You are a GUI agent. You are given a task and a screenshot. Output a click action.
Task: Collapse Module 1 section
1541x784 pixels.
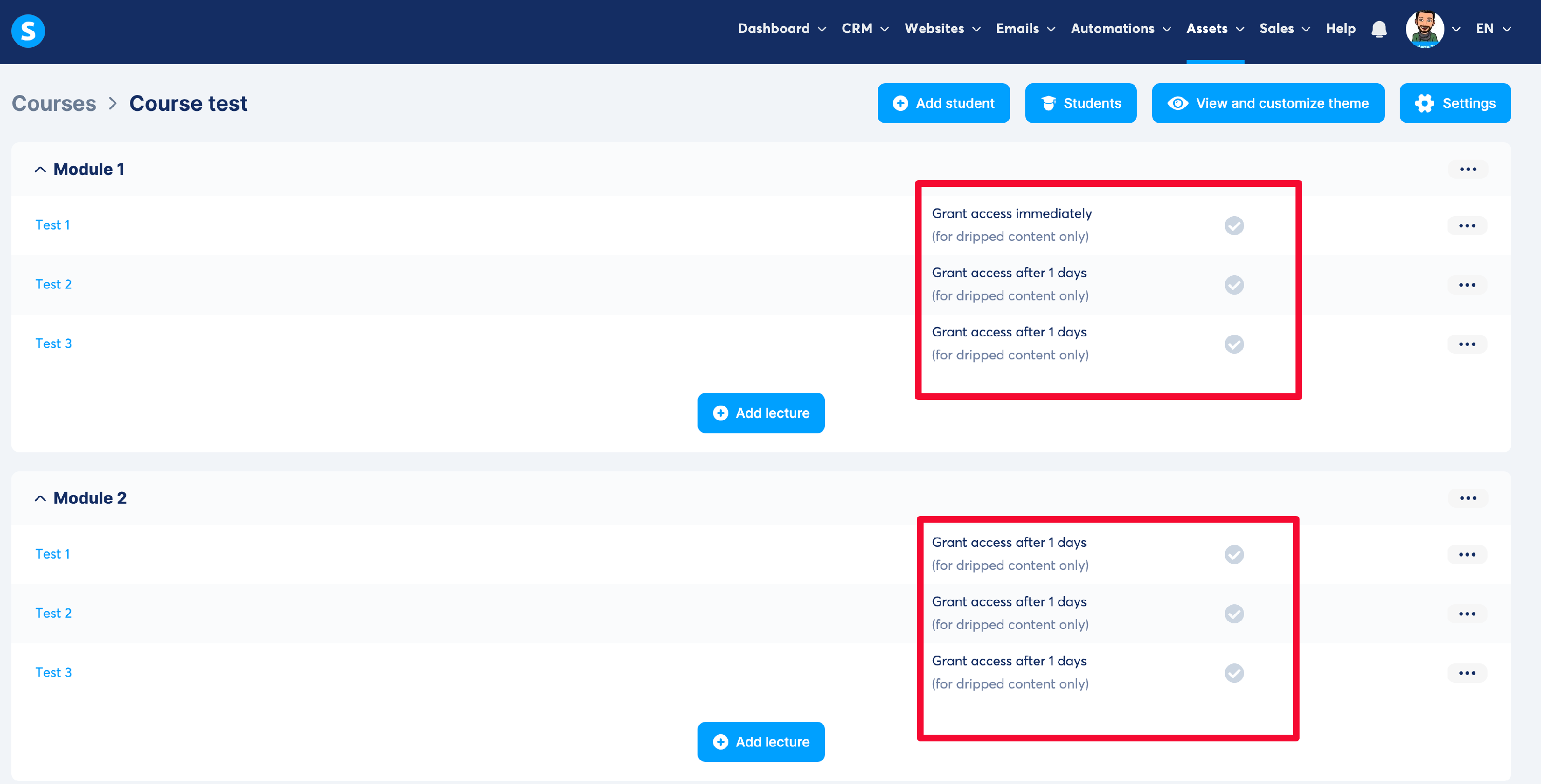tap(40, 169)
